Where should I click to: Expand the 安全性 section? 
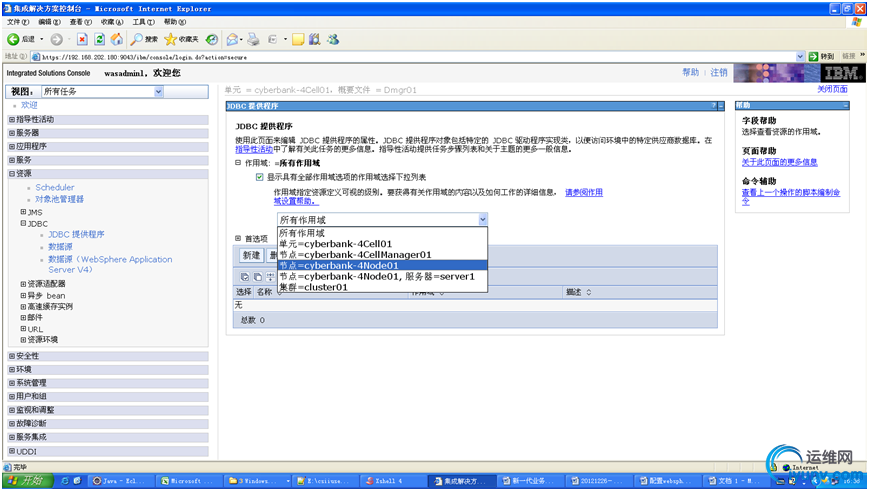click(x=12, y=356)
